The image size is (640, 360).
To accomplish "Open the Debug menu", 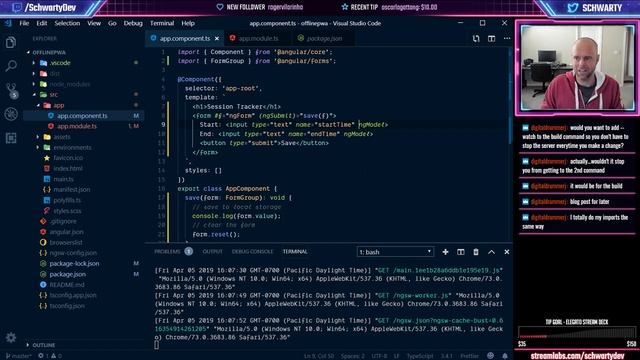I will (133, 23).
